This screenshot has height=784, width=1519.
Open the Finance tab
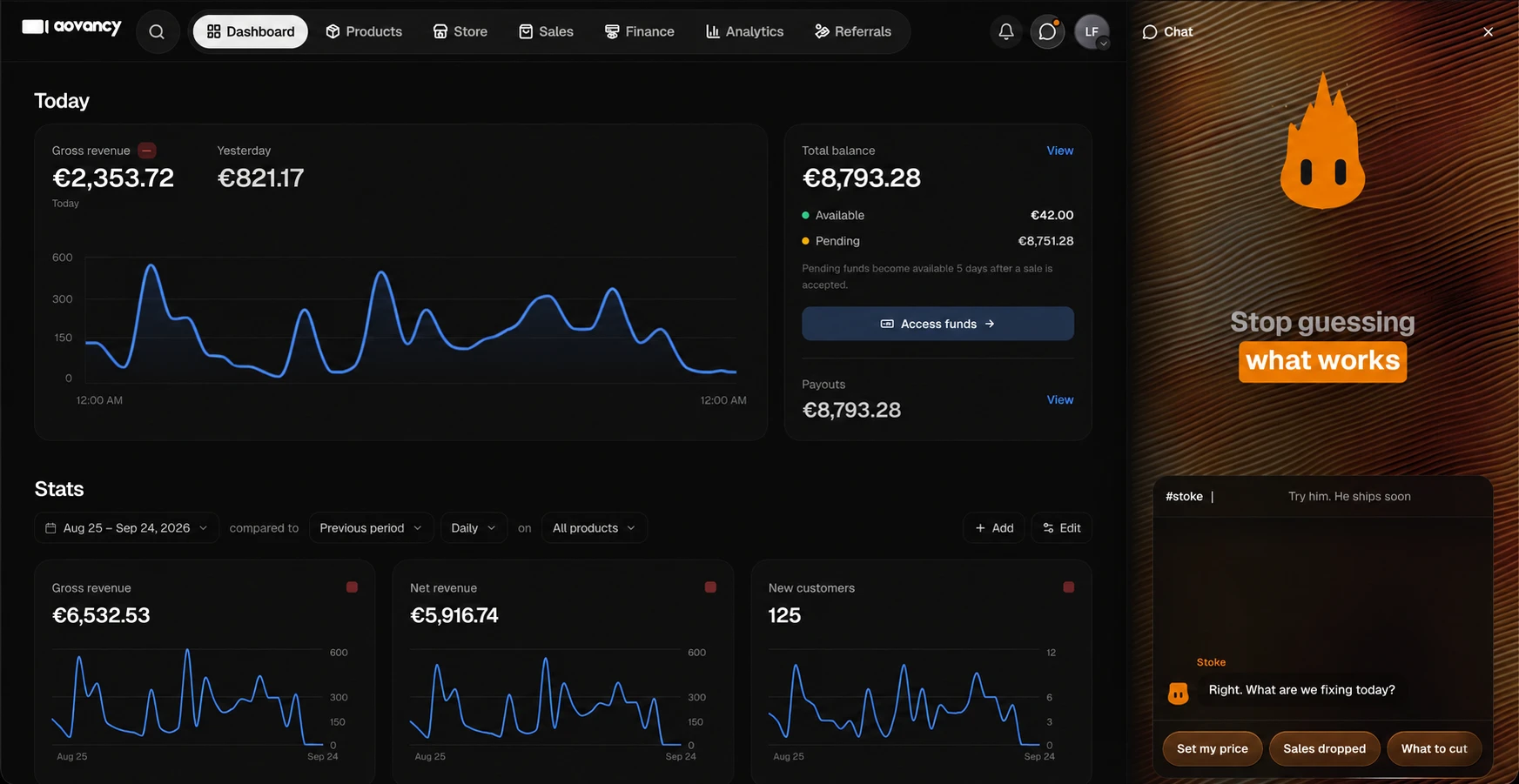point(640,31)
